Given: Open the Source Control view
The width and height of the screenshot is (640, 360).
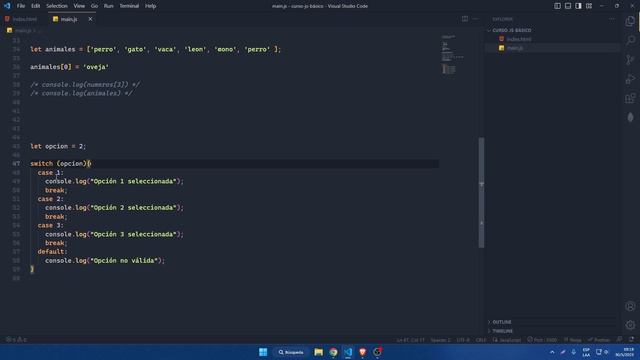Looking at the screenshot, I should pos(630,60).
